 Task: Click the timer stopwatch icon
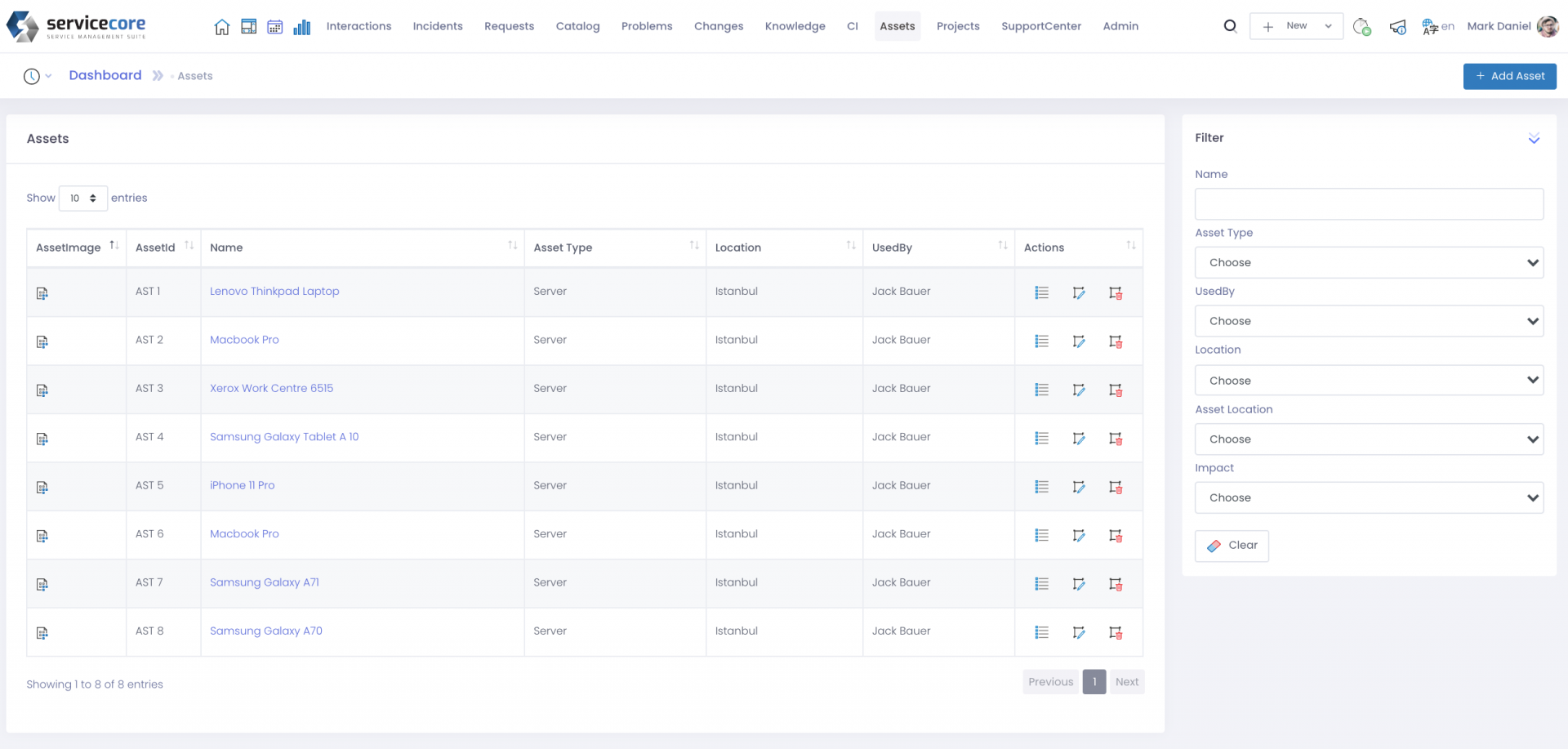pyautogui.click(x=1361, y=27)
